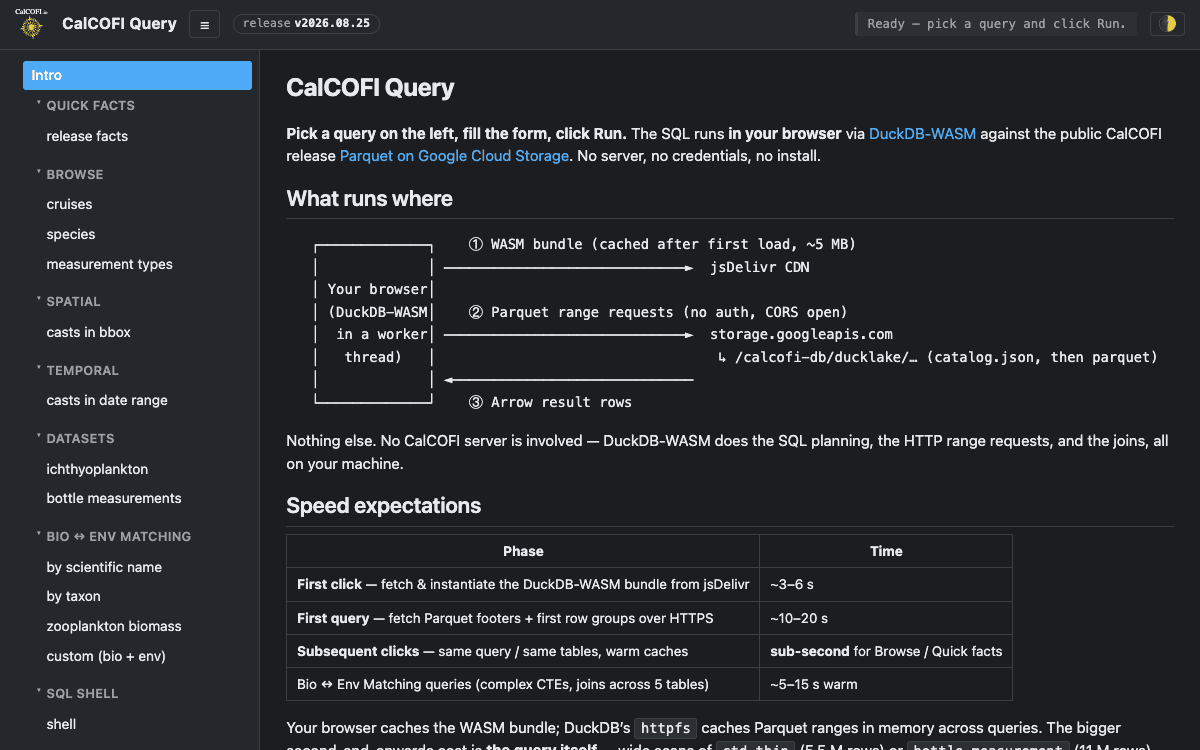Open the zooplankton biomass query
The width and height of the screenshot is (1200, 750).
(114, 626)
